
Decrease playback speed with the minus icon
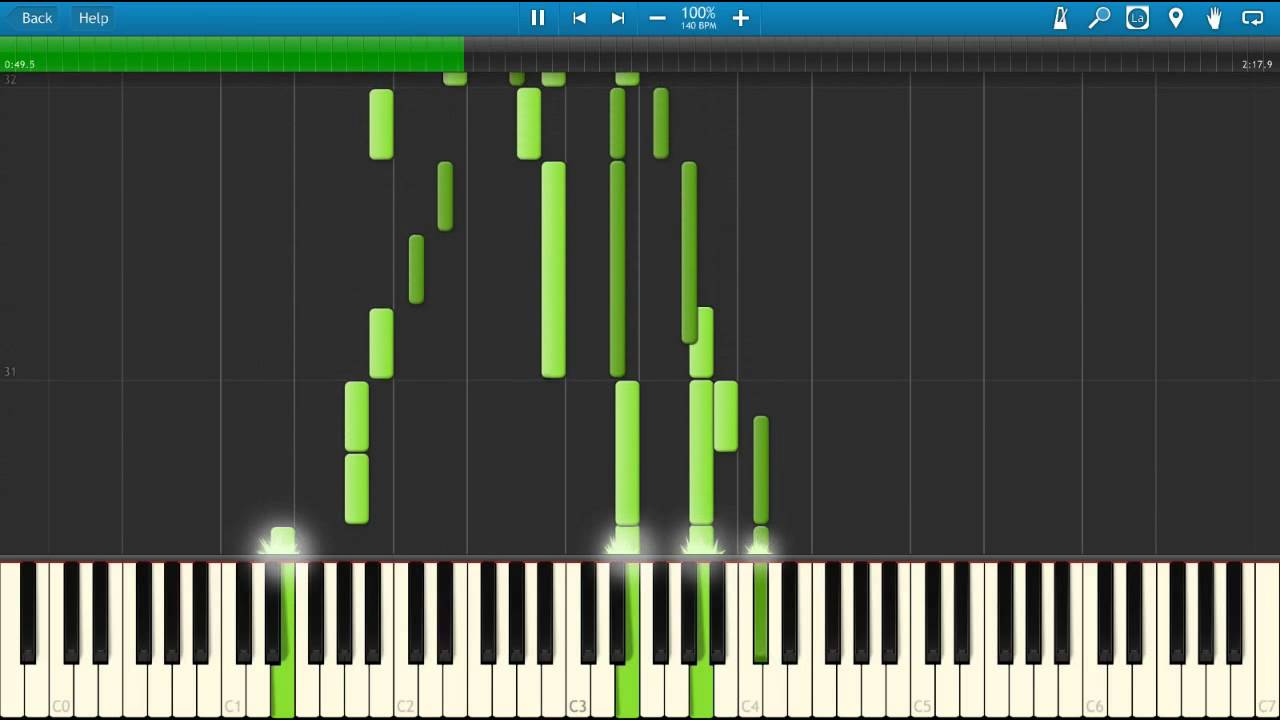(657, 18)
